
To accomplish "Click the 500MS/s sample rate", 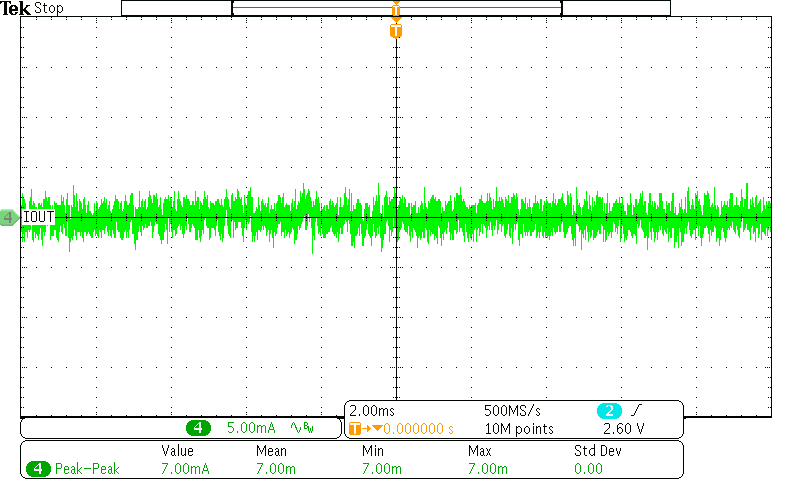I will click(512, 411).
